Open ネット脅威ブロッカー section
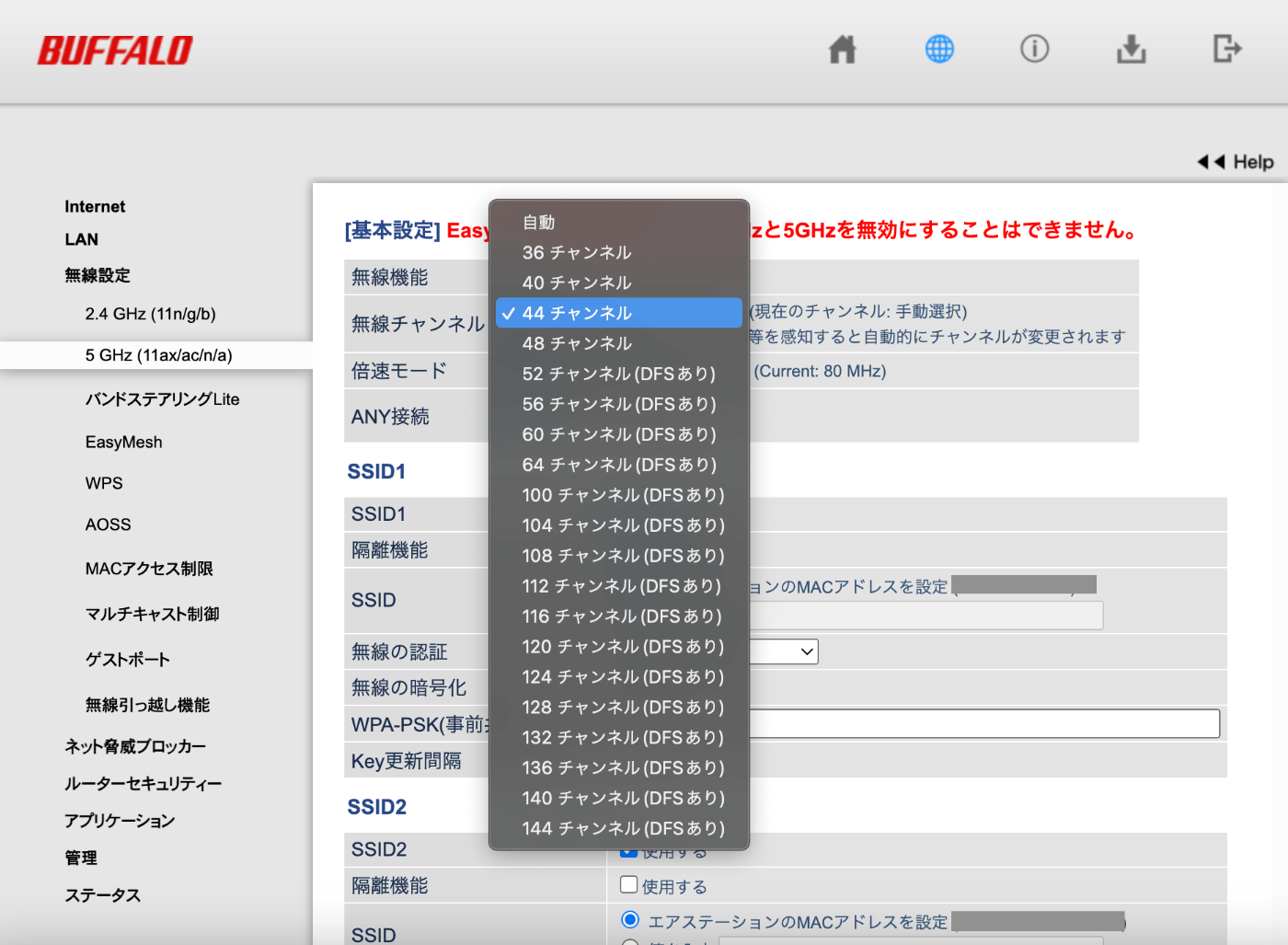The height and width of the screenshot is (945, 1288). pos(135,746)
